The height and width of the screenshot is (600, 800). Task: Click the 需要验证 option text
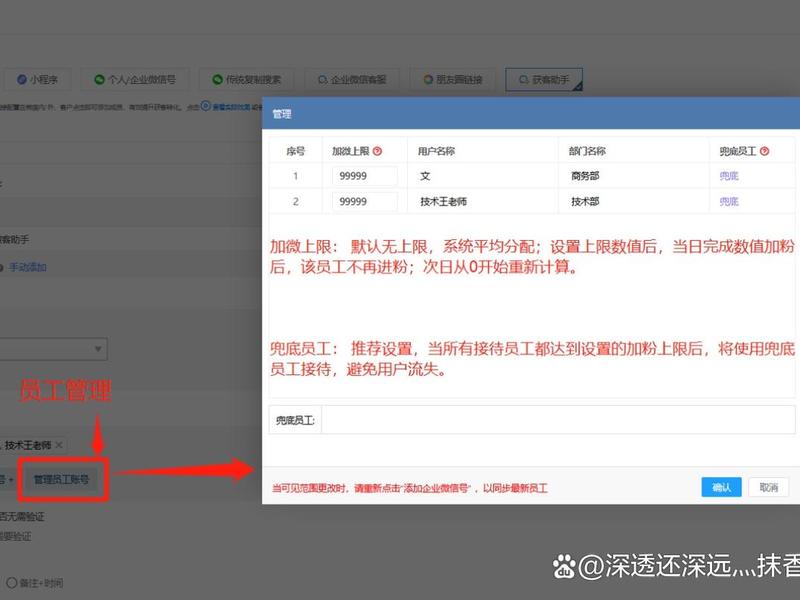(16, 536)
